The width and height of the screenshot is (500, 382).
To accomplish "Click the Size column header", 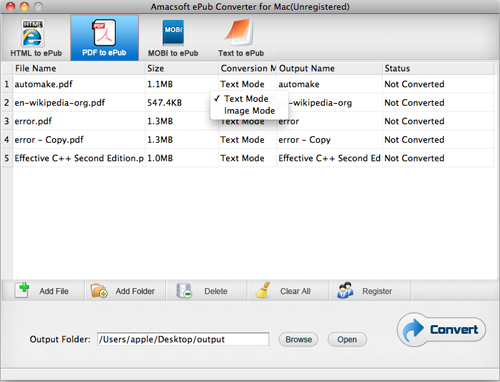I will point(182,68).
